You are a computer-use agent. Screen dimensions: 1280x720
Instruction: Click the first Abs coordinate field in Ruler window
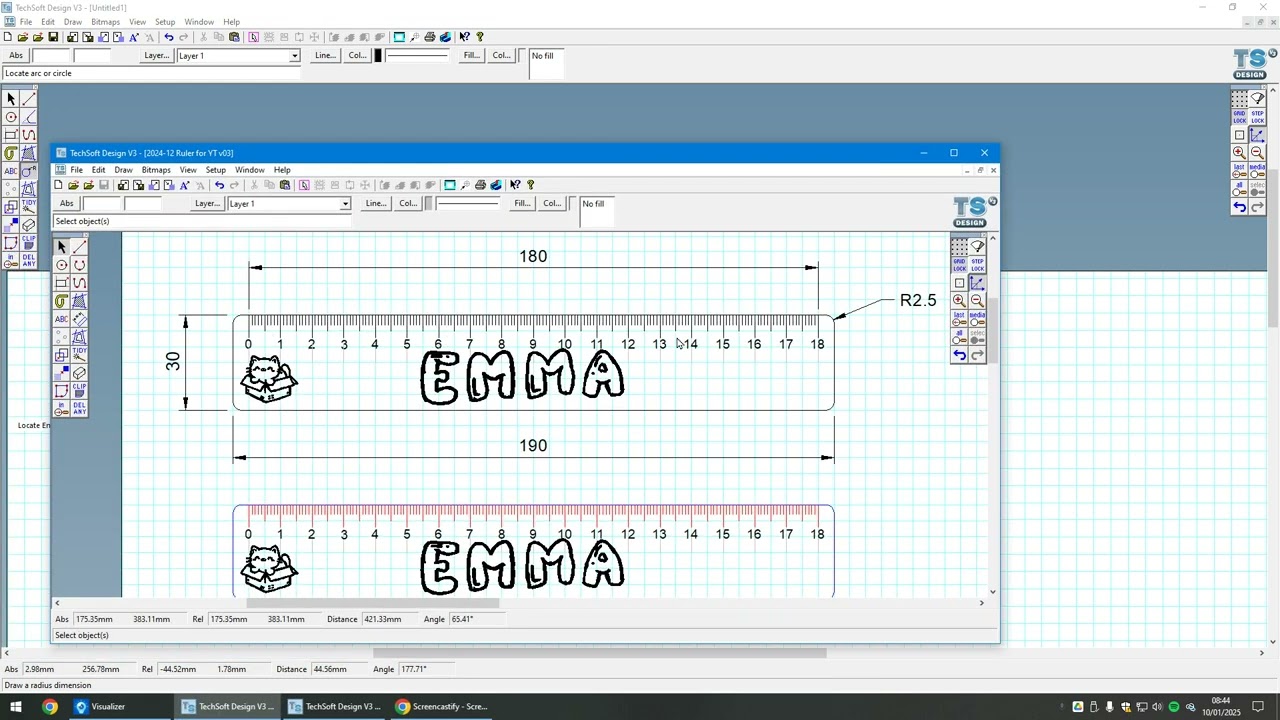(101, 204)
